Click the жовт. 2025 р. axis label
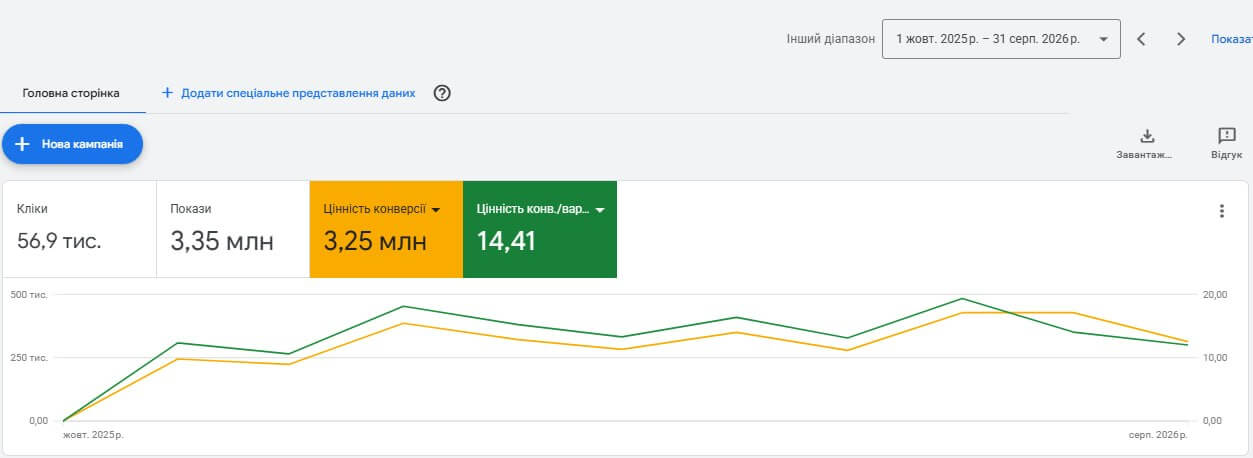Image resolution: width=1253 pixels, height=458 pixels. [93, 435]
